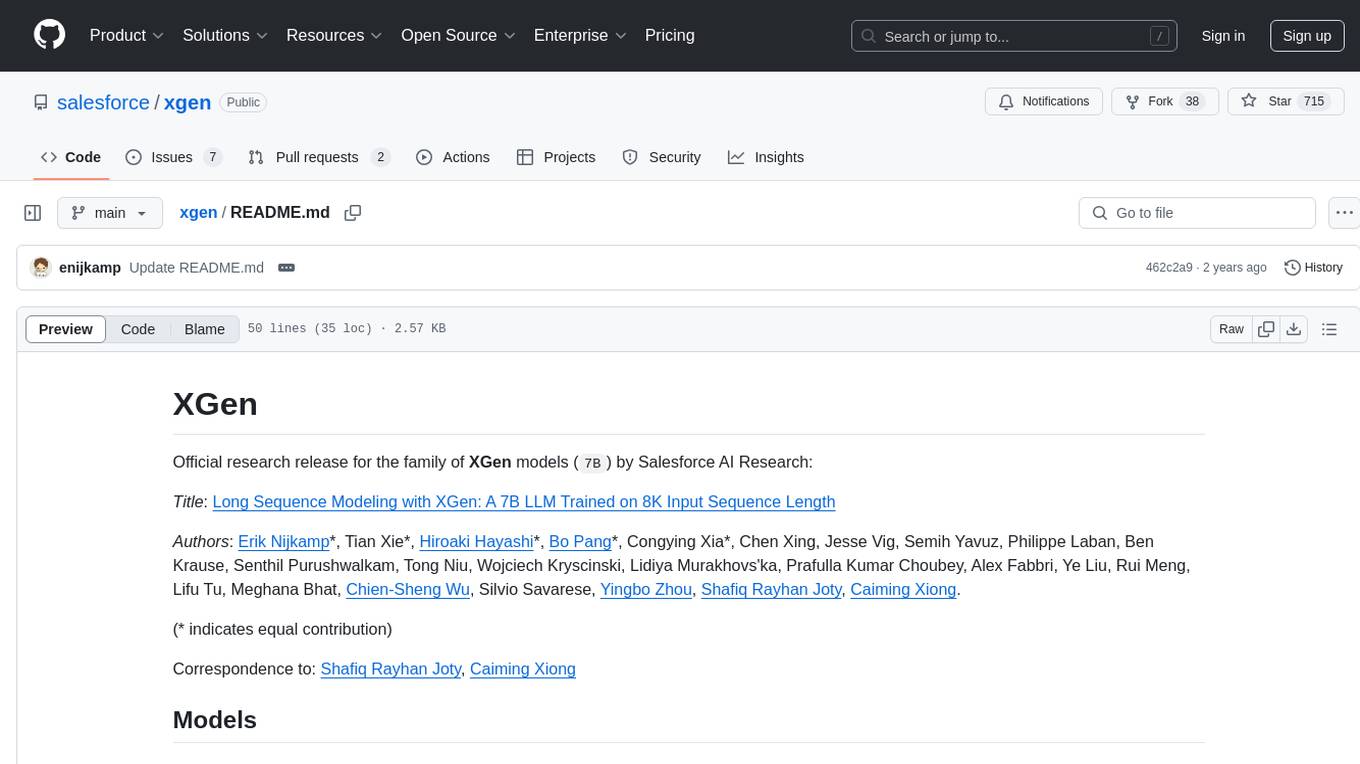The image size is (1360, 764).
Task: Open enijkamp author link
Action: (90, 267)
